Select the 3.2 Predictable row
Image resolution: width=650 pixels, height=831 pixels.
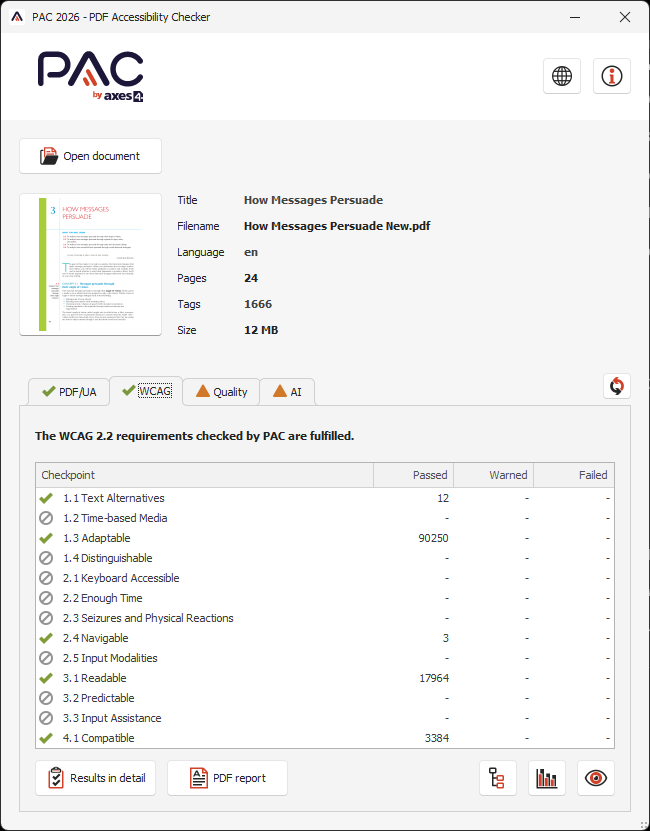pos(325,698)
